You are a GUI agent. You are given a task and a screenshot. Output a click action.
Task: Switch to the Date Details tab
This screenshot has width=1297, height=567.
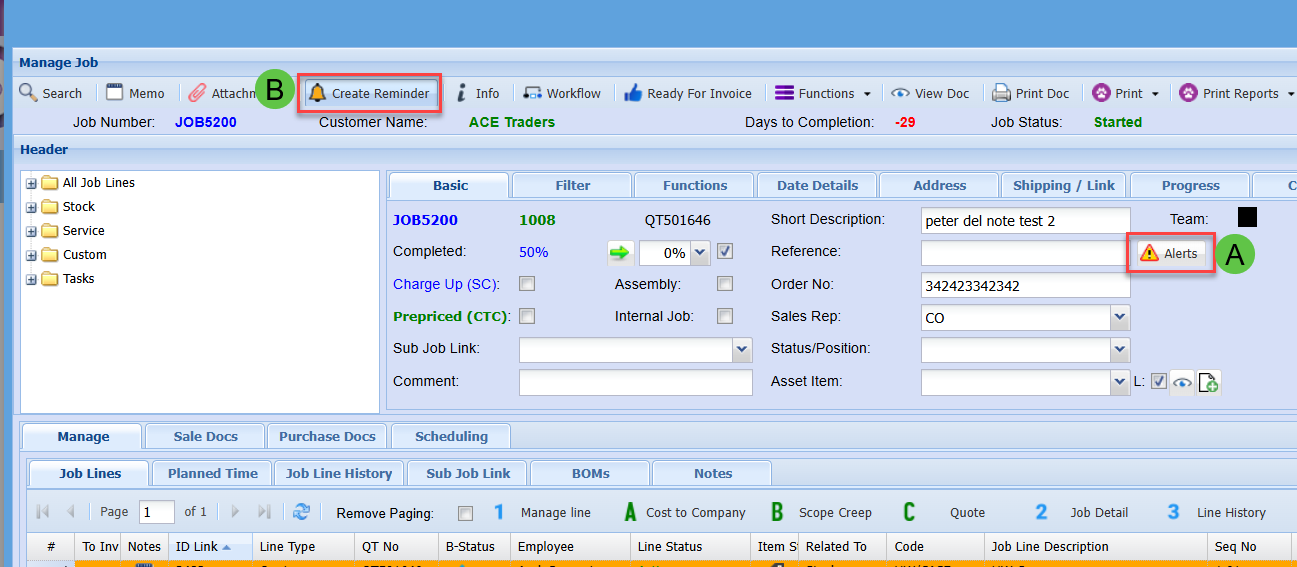coord(817,185)
